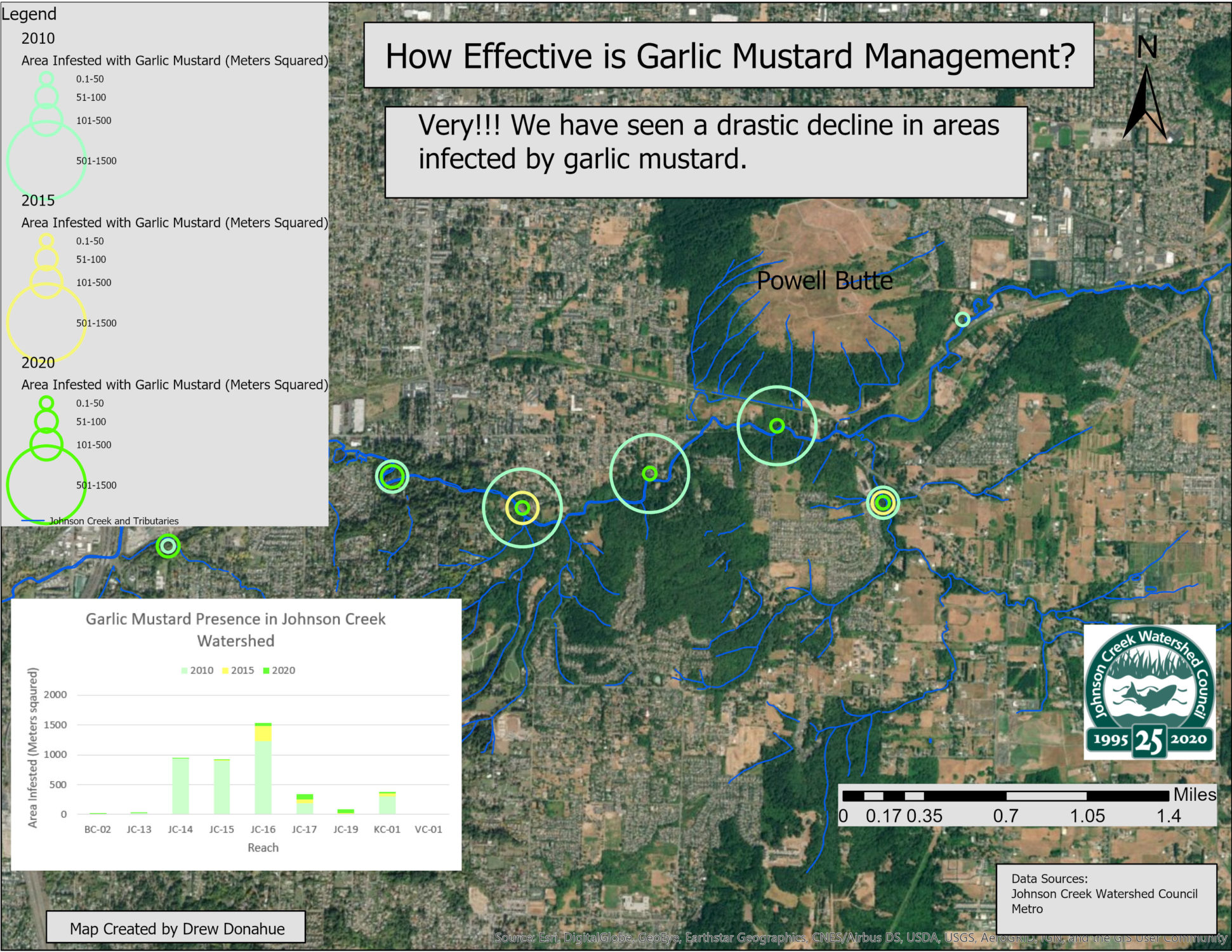The height and width of the screenshot is (952, 1232).
Task: Click the 2010 legend 501-1500 circle symbol
Action: (46, 159)
